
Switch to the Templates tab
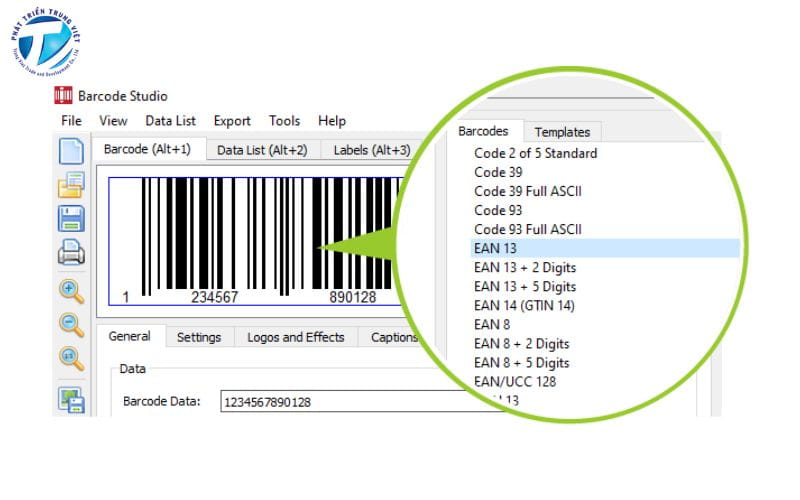(x=562, y=132)
